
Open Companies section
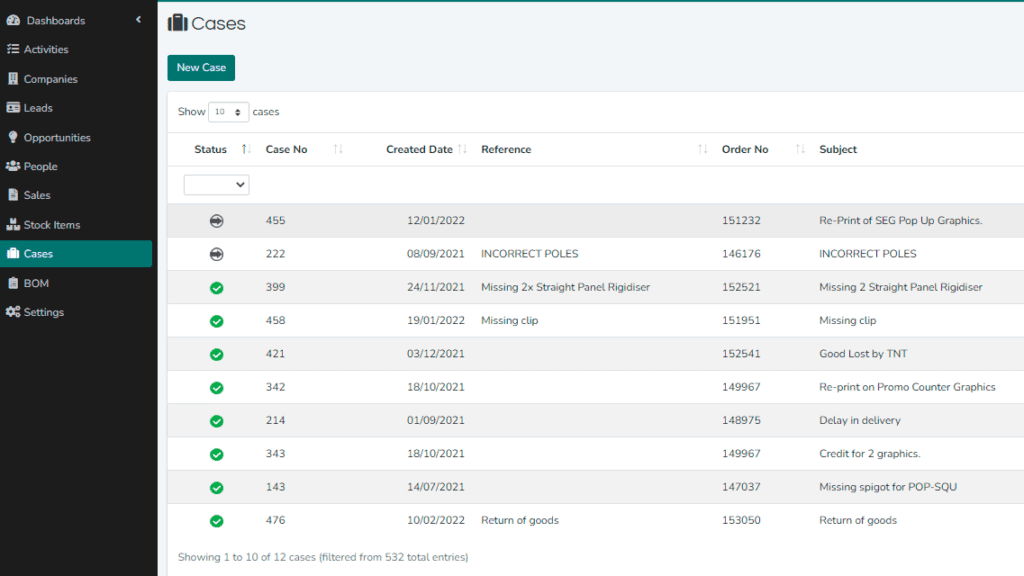[x=76, y=78]
